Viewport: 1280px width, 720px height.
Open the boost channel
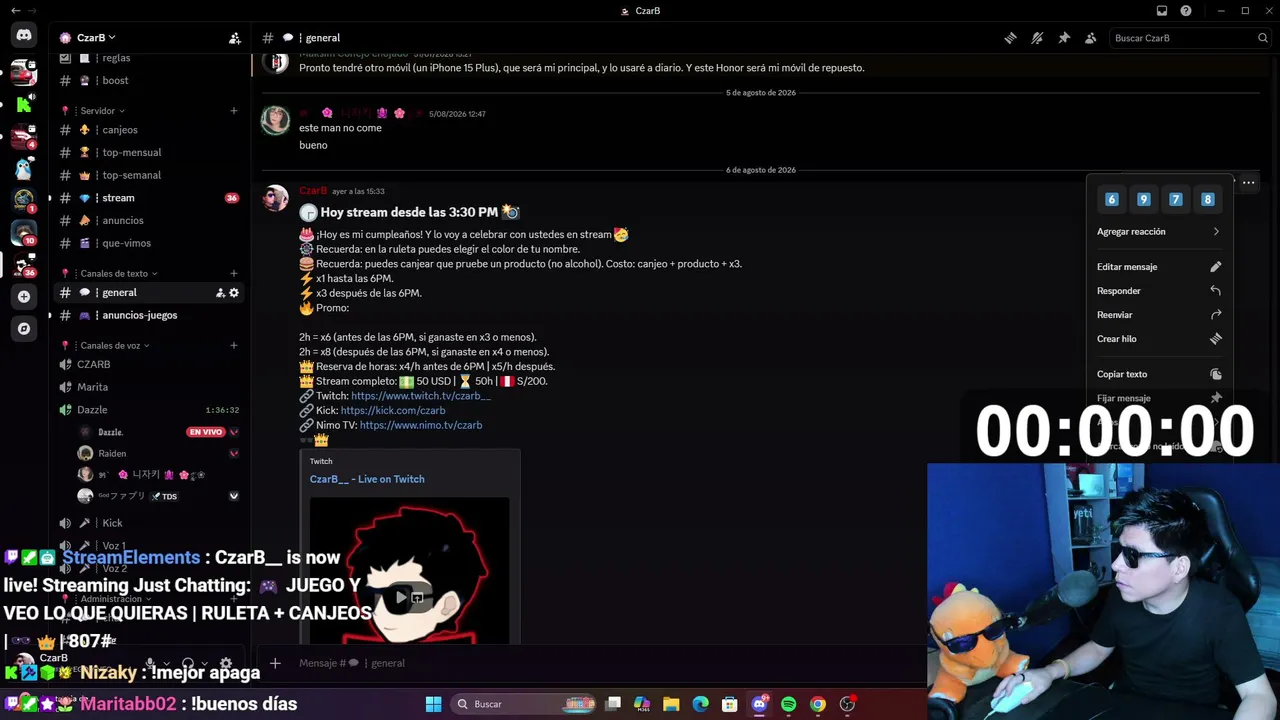pos(149,81)
